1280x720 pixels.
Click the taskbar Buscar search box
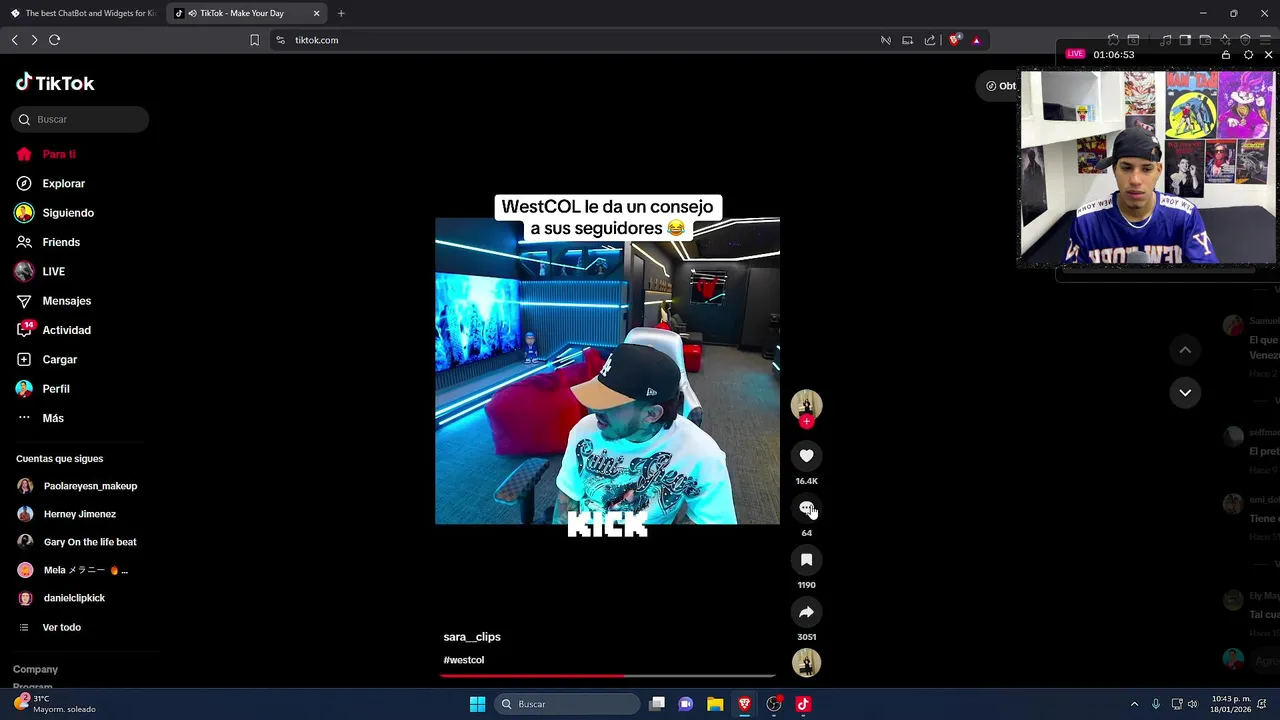(568, 704)
